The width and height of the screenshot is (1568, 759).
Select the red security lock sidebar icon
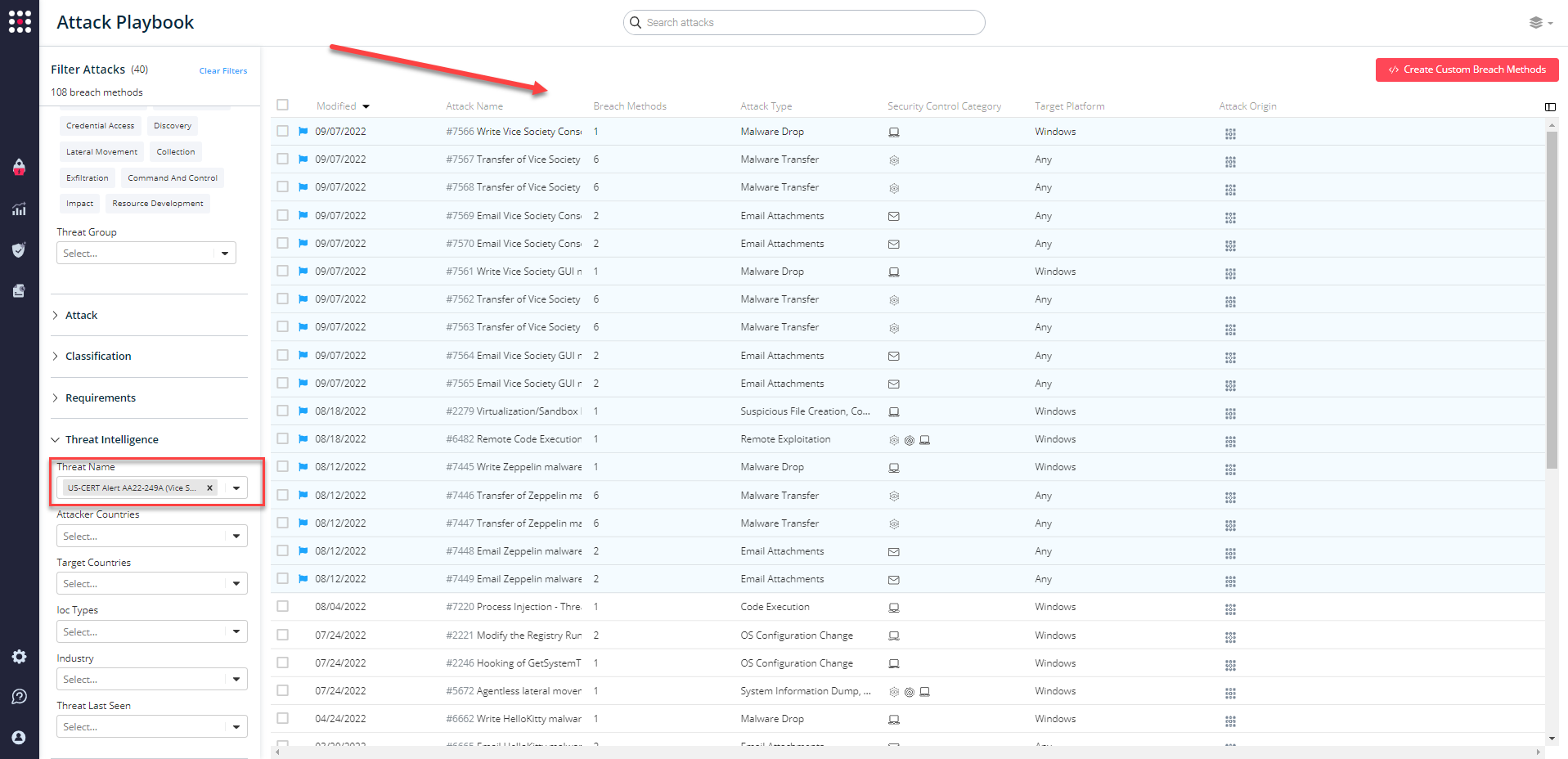[x=20, y=168]
